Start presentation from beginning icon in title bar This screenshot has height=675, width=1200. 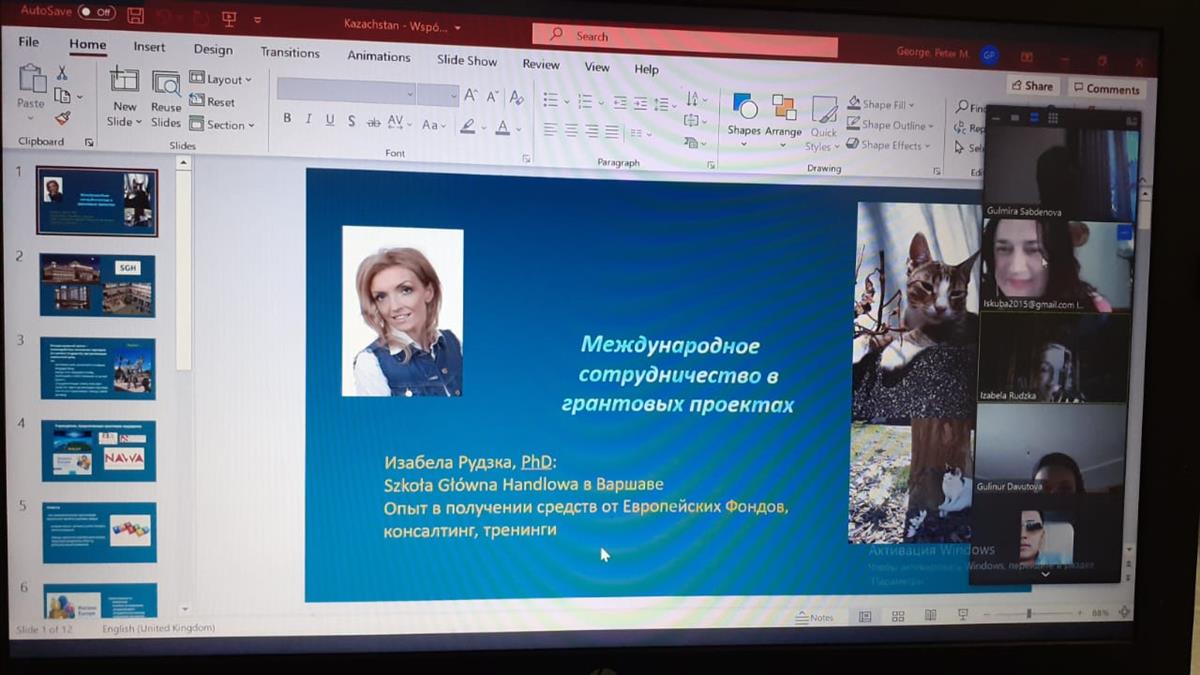tap(228, 17)
